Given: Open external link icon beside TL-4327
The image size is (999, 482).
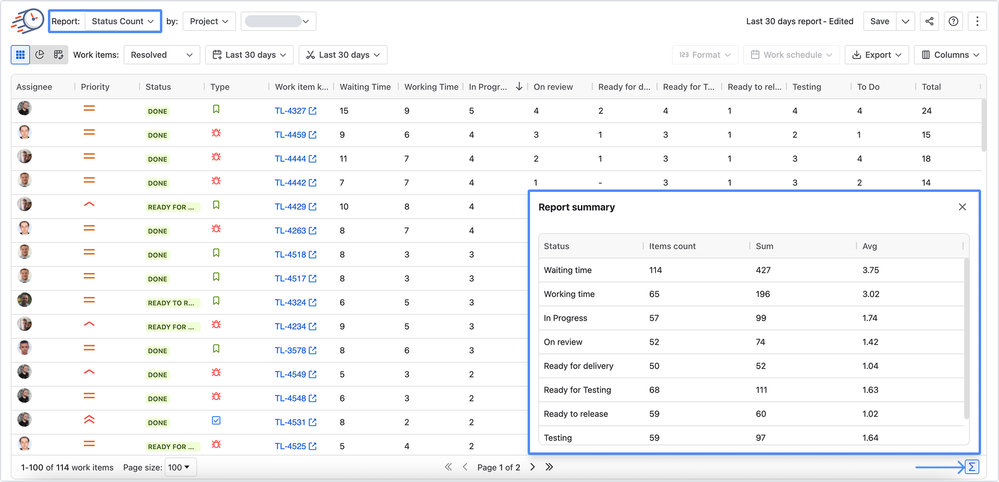Looking at the screenshot, I should pos(313,111).
